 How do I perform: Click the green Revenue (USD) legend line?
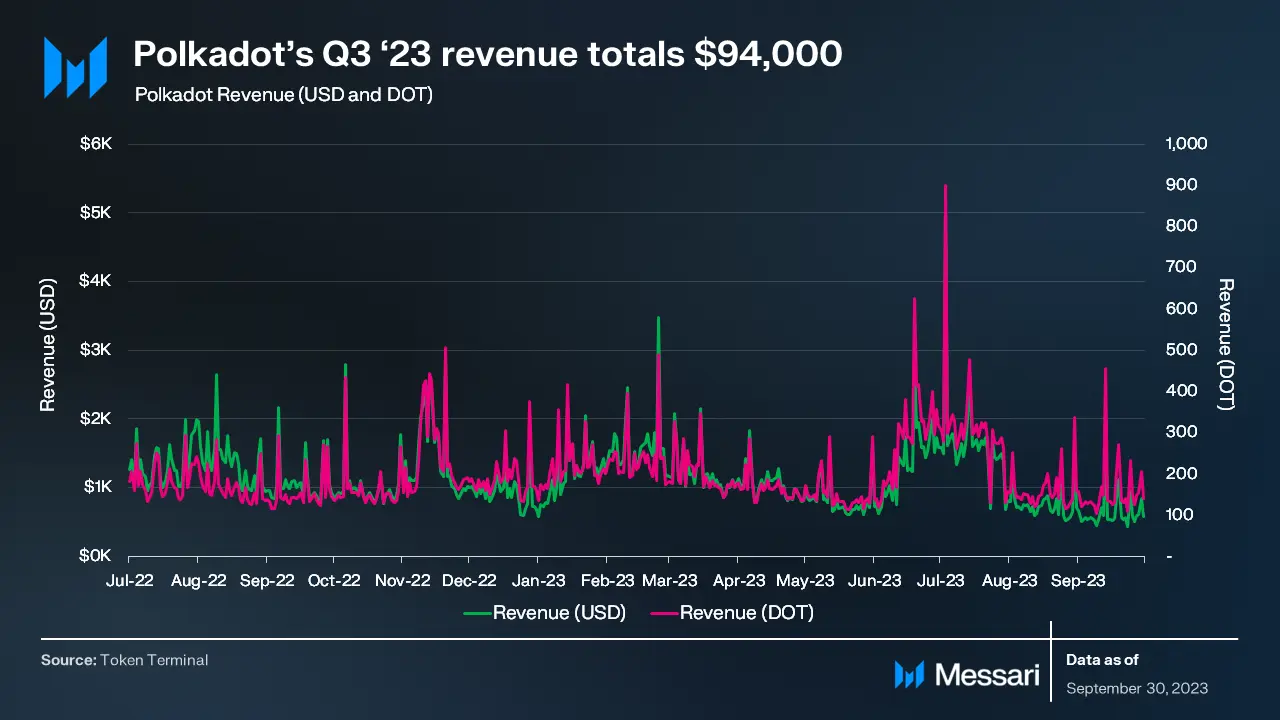click(477, 613)
